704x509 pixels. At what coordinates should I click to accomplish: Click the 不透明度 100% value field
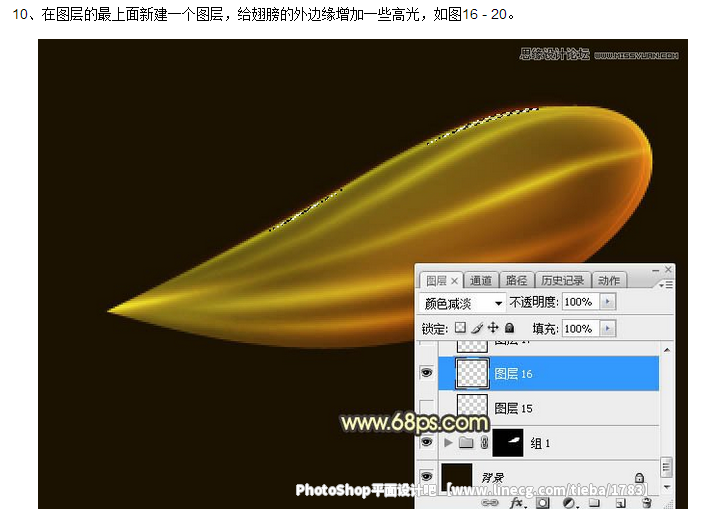[581, 302]
